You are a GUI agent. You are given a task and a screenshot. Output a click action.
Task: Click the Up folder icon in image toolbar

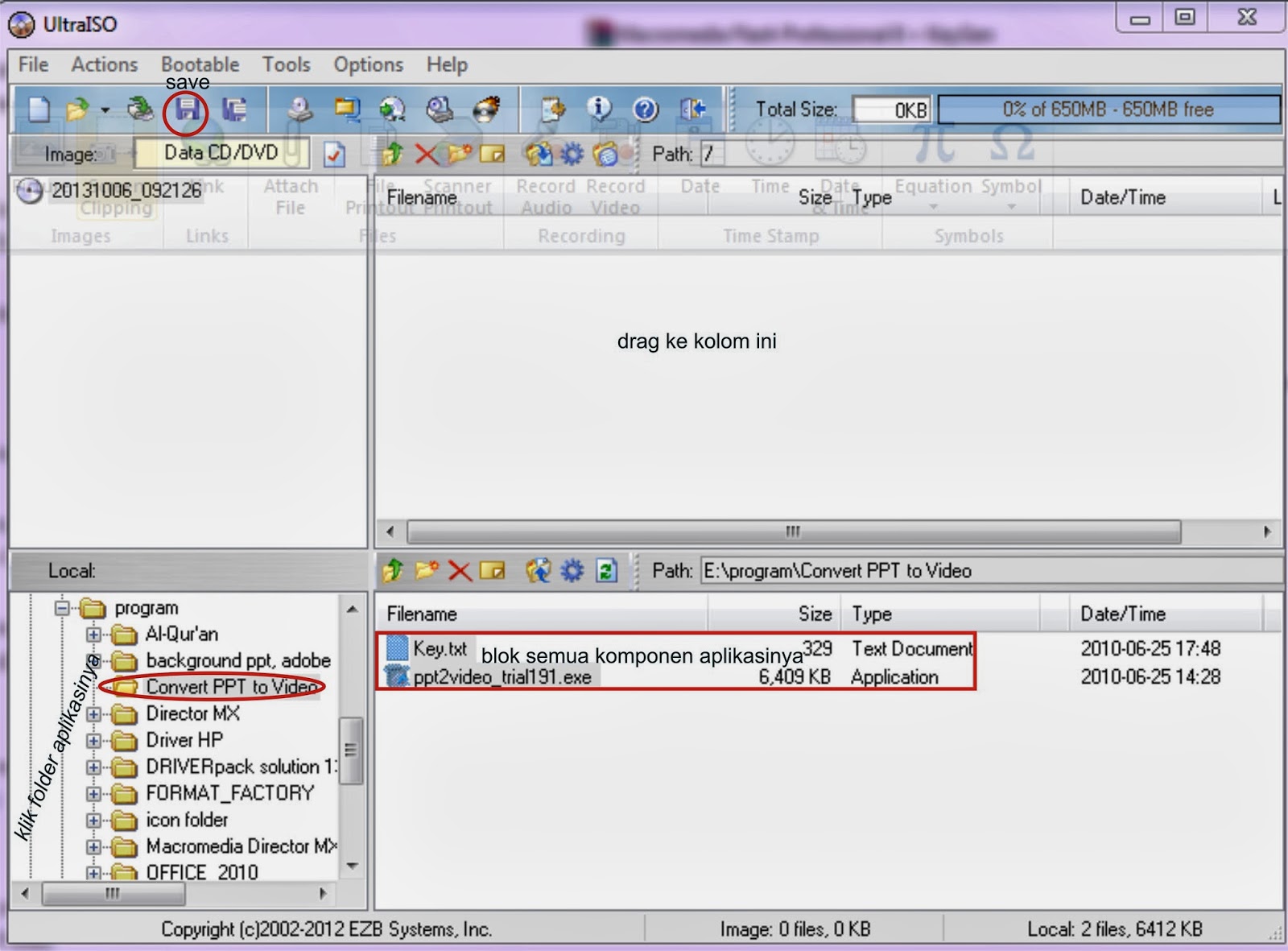click(392, 153)
